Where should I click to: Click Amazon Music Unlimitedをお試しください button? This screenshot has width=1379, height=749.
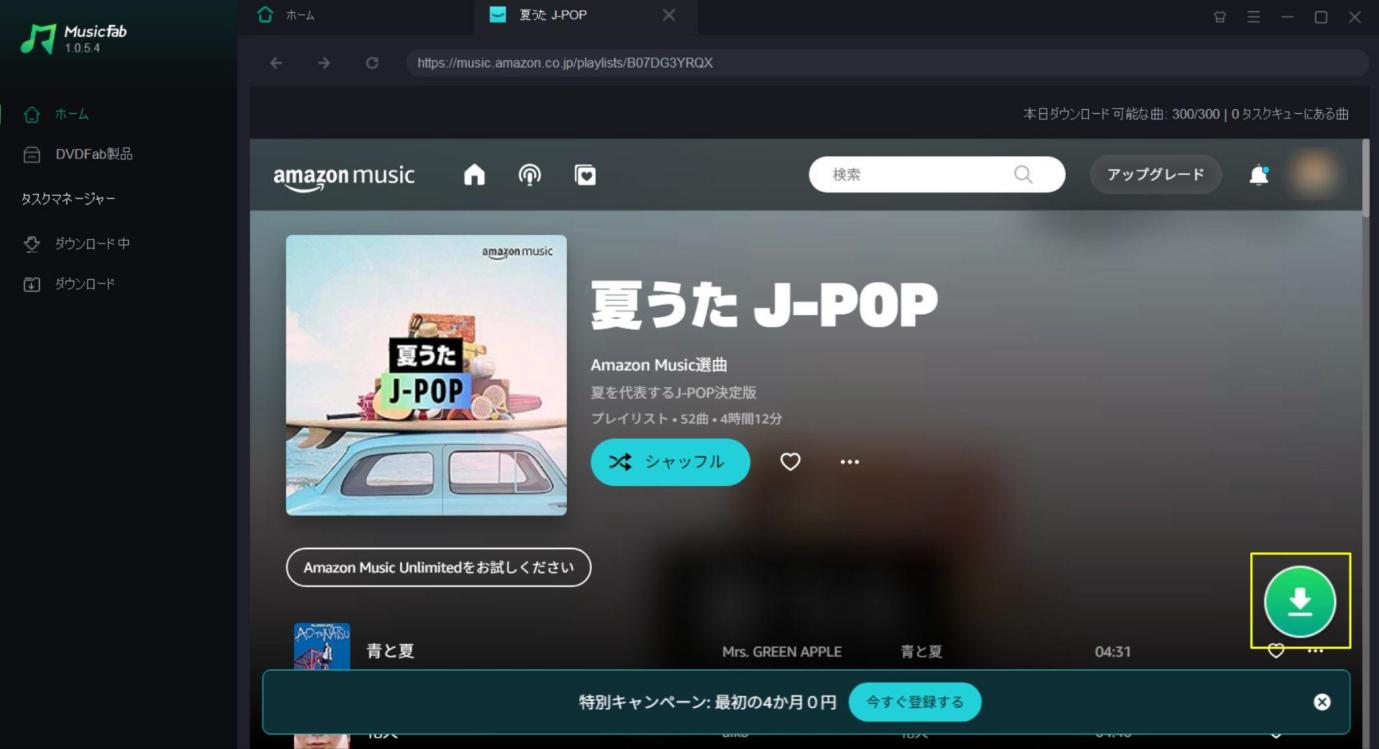click(x=439, y=567)
